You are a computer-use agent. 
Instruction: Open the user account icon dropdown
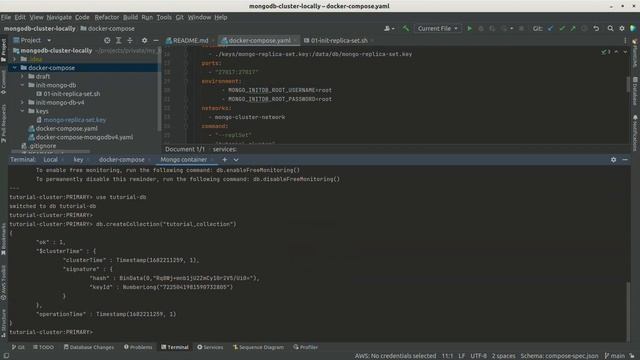pos(389,29)
